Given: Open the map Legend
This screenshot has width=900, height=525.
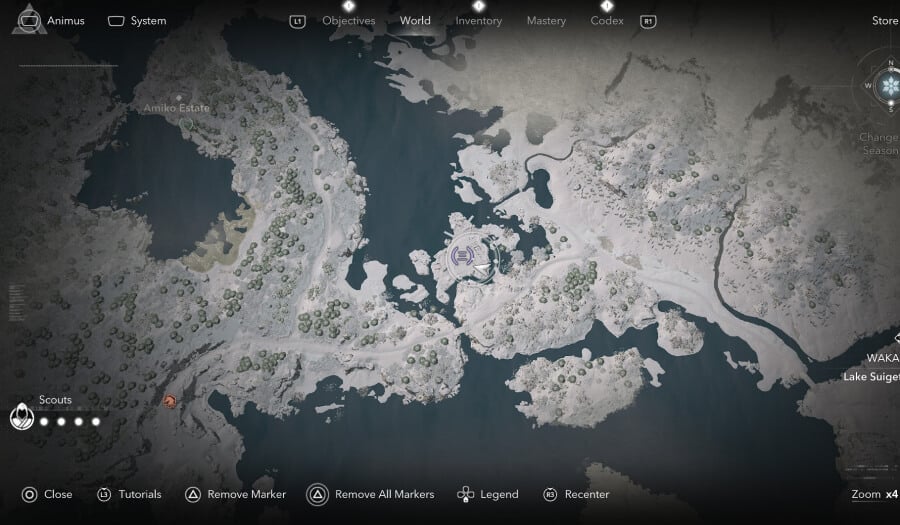Looking at the screenshot, I should pyautogui.click(x=499, y=494).
